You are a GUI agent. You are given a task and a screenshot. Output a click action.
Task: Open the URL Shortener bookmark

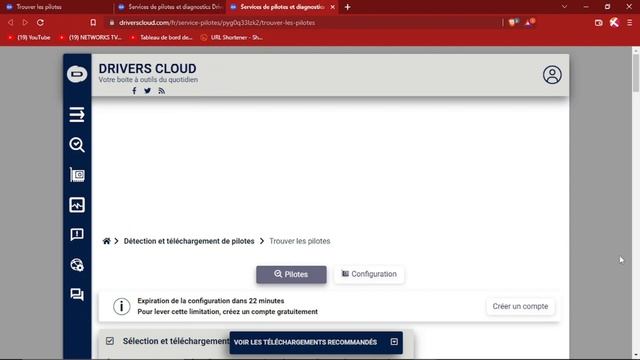[x=232, y=38]
